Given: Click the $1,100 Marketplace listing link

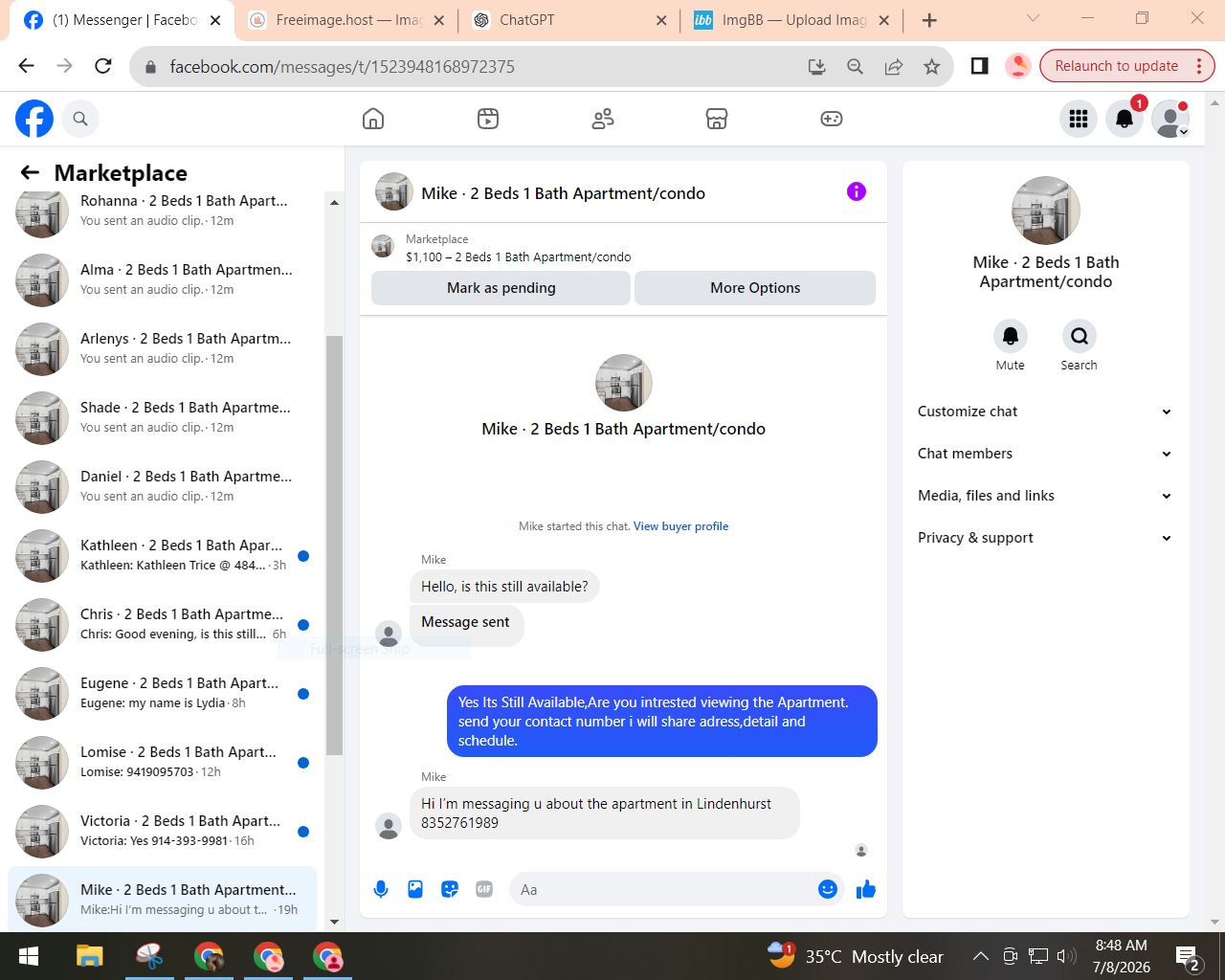Looking at the screenshot, I should coord(518,256).
